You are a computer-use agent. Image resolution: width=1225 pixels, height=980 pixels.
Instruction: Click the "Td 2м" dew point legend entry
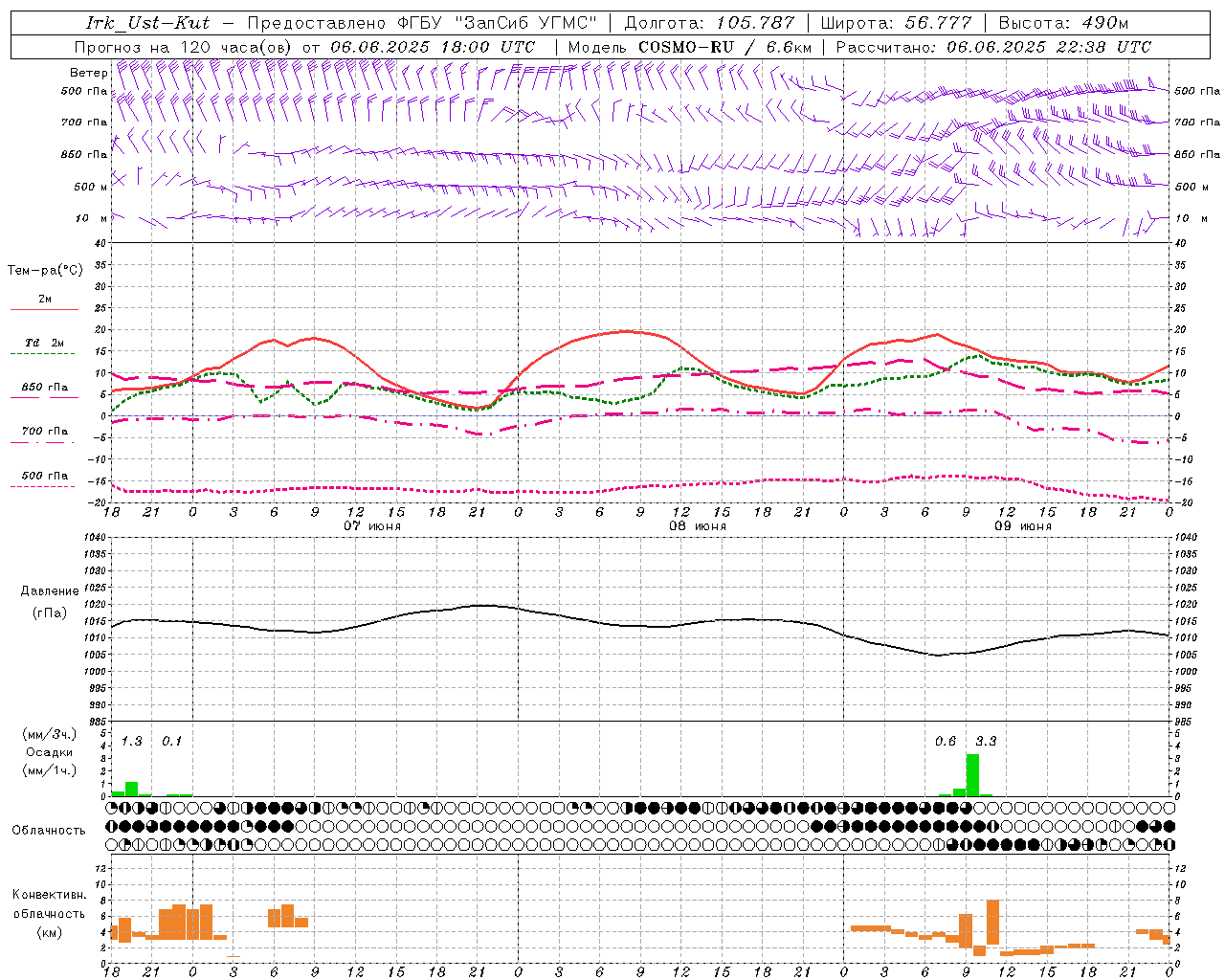coord(45,342)
